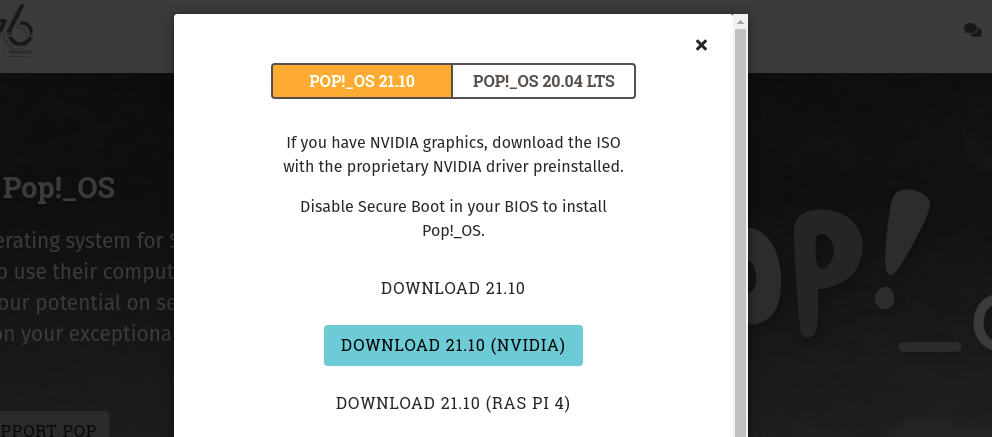Click the SUPPORT POP button behind dialog
This screenshot has height=437, width=992.
(x=55, y=430)
